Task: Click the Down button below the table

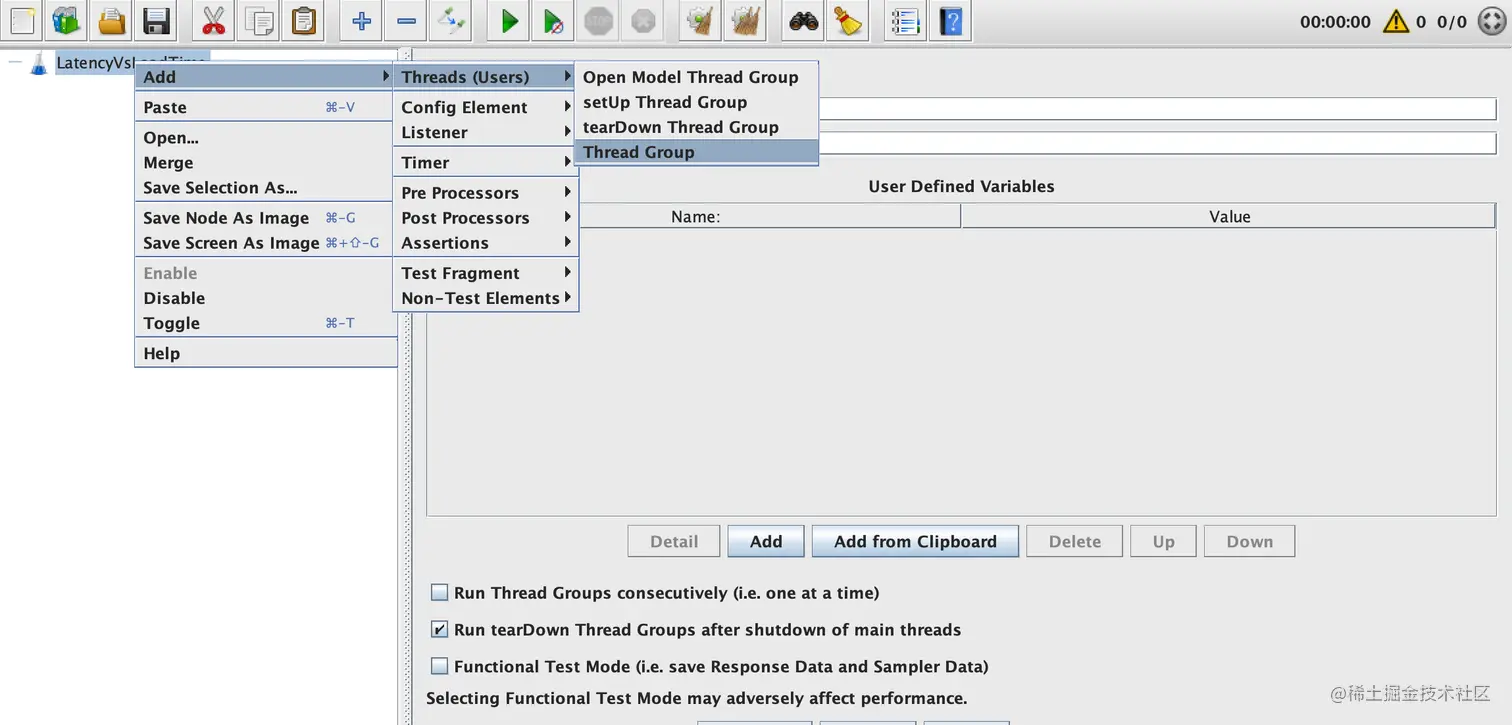Action: click(1250, 541)
